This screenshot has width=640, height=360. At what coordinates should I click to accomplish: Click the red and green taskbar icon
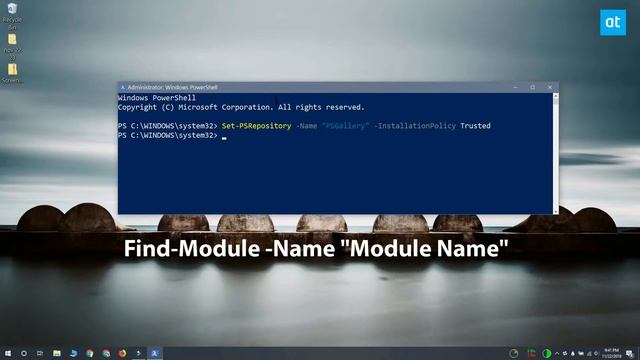coord(531,353)
